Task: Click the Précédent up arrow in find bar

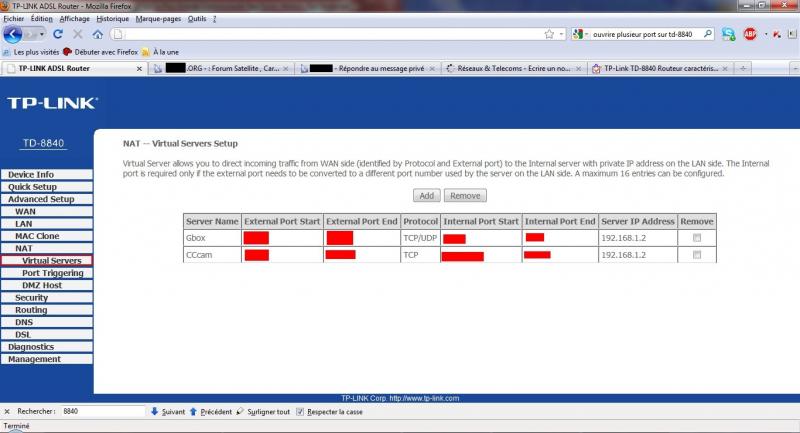Action: [x=193, y=411]
